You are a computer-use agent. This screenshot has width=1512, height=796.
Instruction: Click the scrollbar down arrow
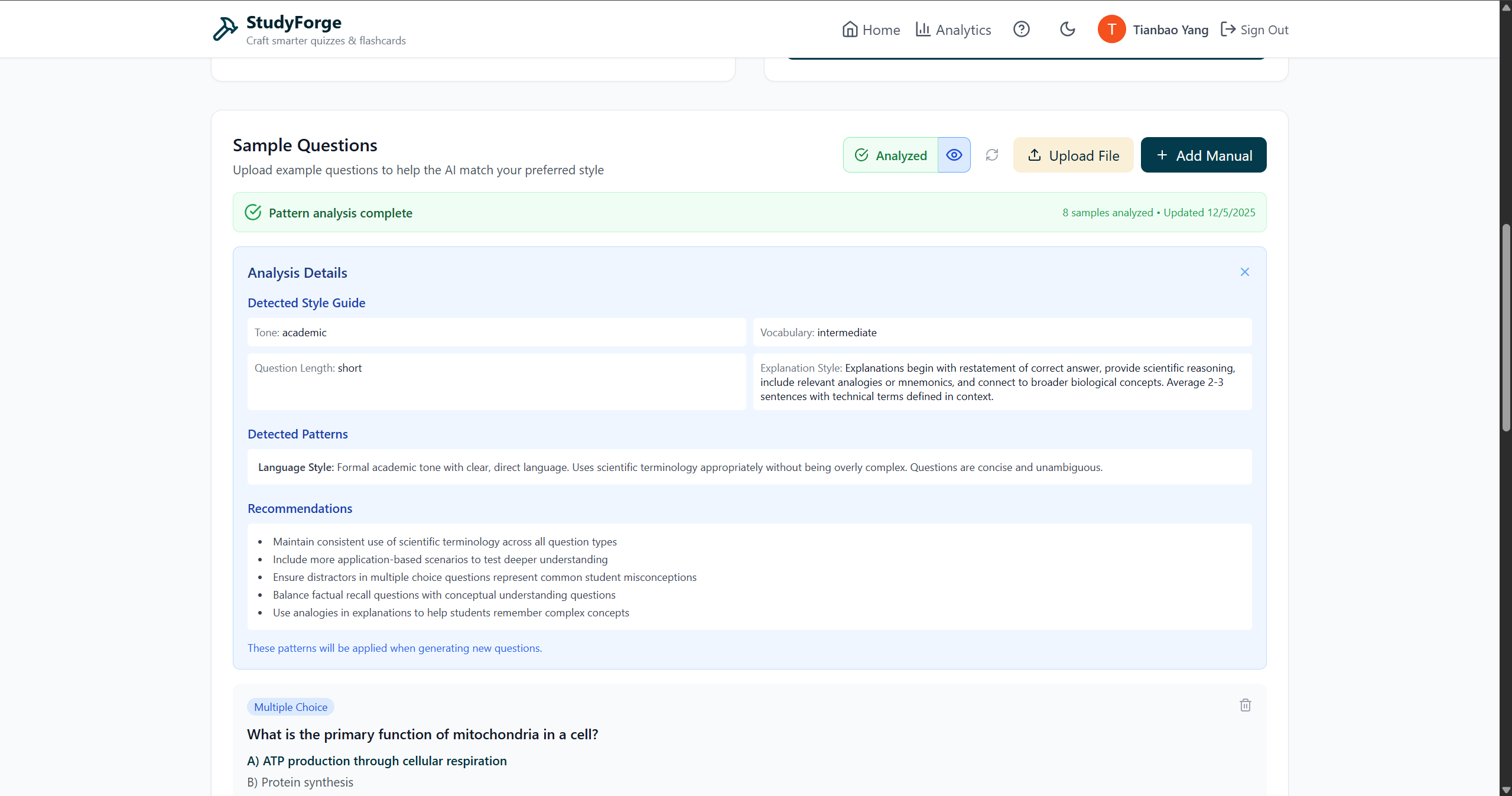point(1506,790)
